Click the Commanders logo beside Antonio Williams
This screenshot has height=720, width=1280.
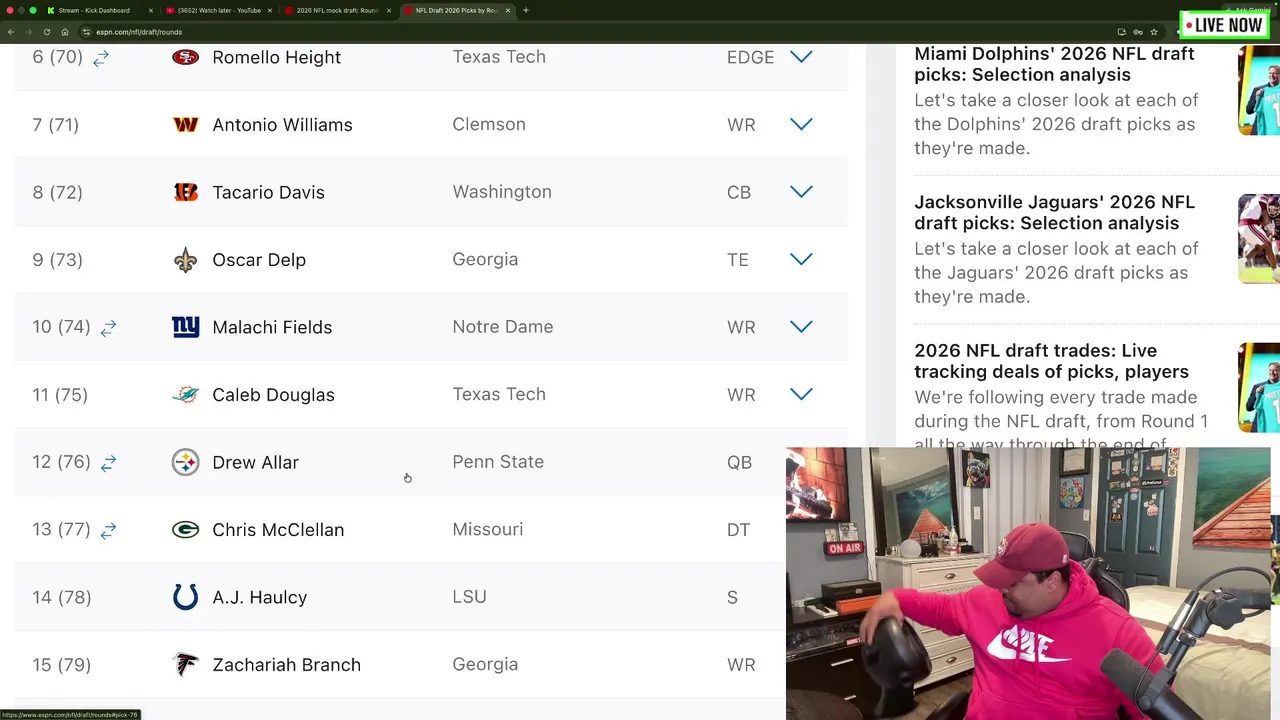click(185, 124)
